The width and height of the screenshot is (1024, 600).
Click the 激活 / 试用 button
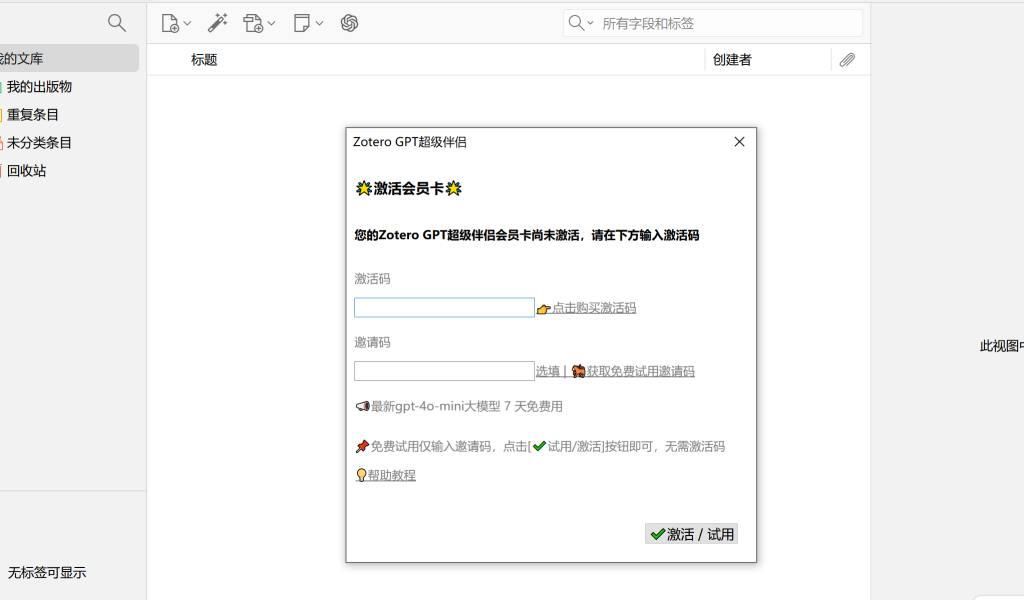click(x=692, y=534)
